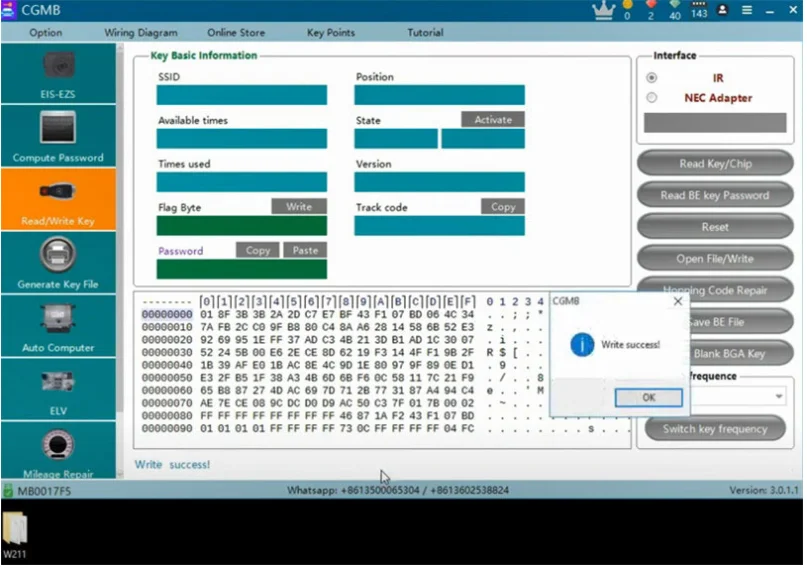Screen dimensions: 807x570
Task: Click the Switch key frequency button
Action: point(715,429)
